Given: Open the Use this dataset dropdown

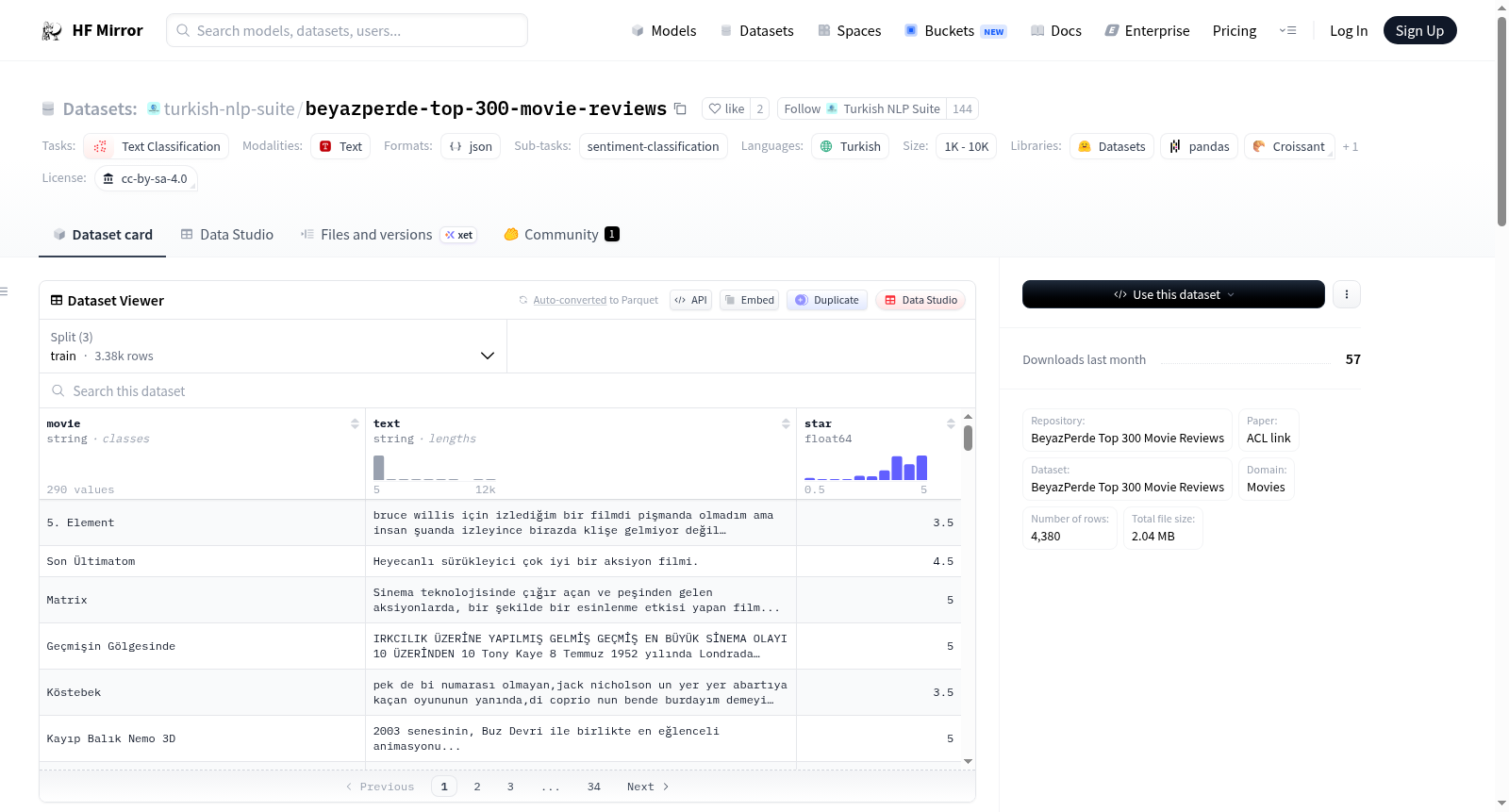Looking at the screenshot, I should pos(1173,294).
